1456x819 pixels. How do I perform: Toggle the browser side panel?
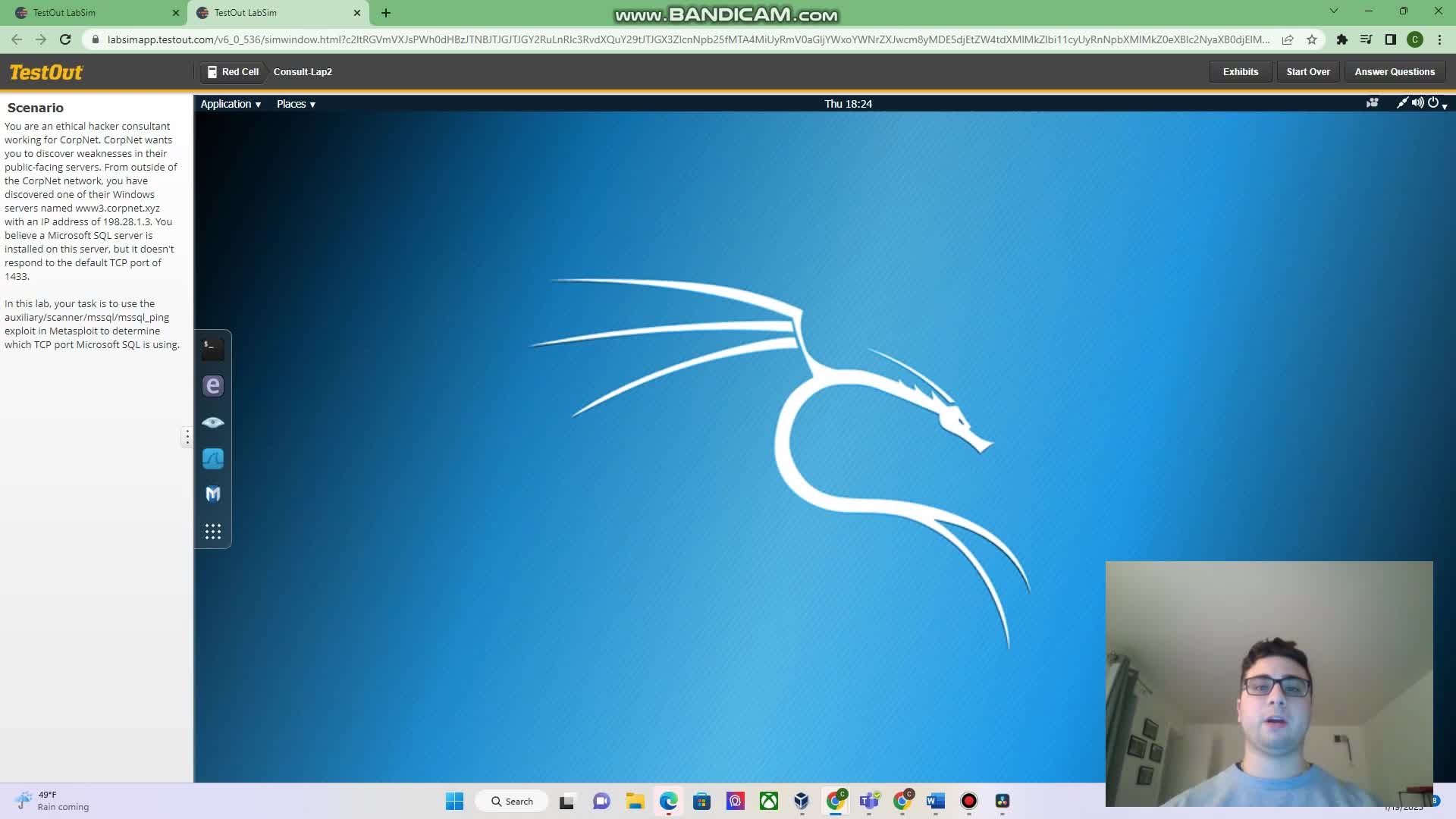tap(1390, 39)
